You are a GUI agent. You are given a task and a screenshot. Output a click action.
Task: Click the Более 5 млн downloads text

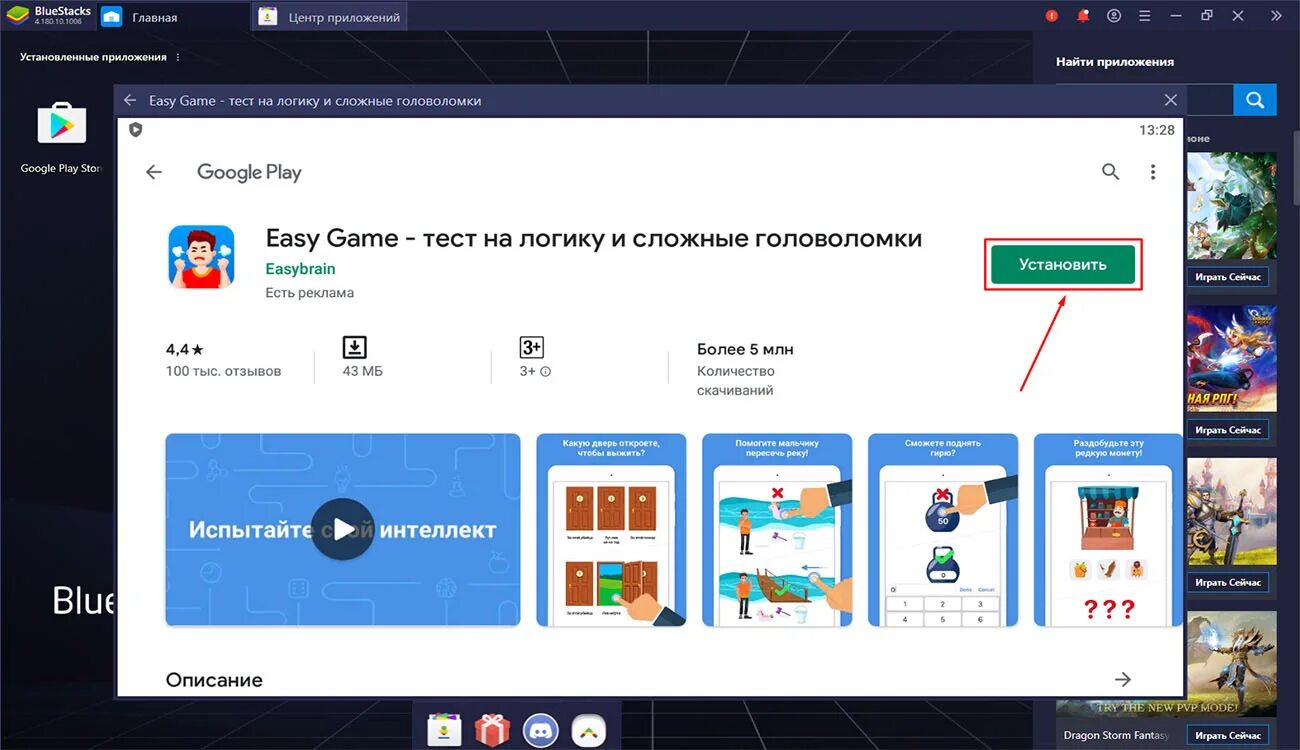tap(745, 349)
